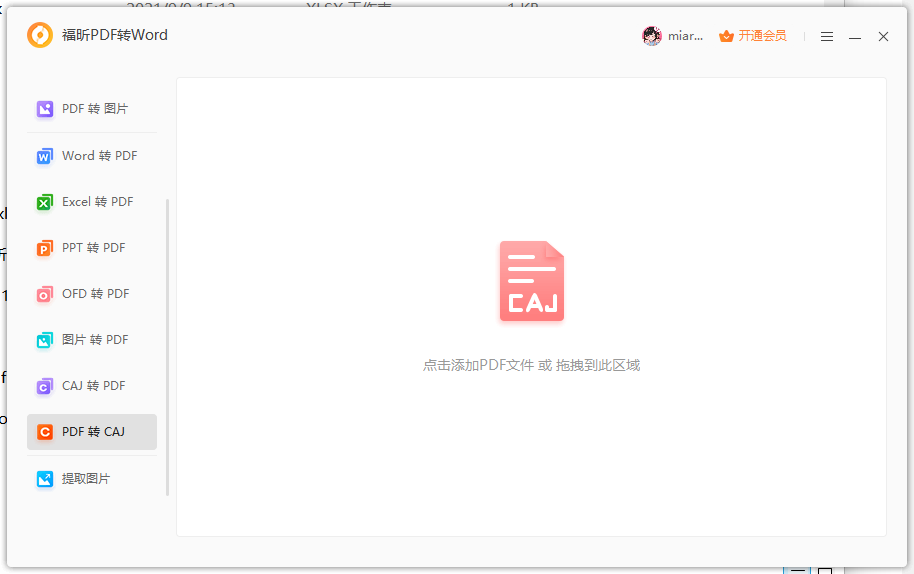Close the Foxit converter window
The width and height of the screenshot is (914, 574).
coord(884,37)
